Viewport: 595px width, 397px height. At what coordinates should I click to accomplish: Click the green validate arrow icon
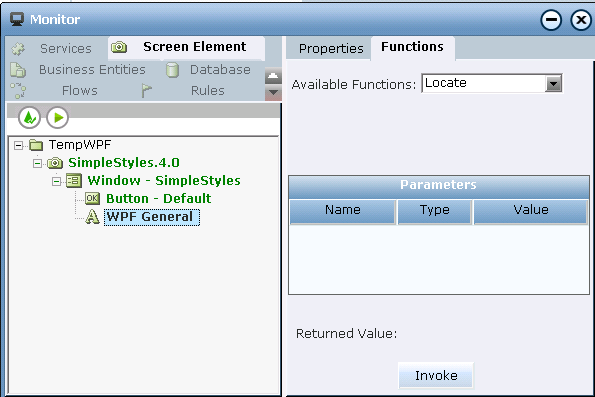29,118
